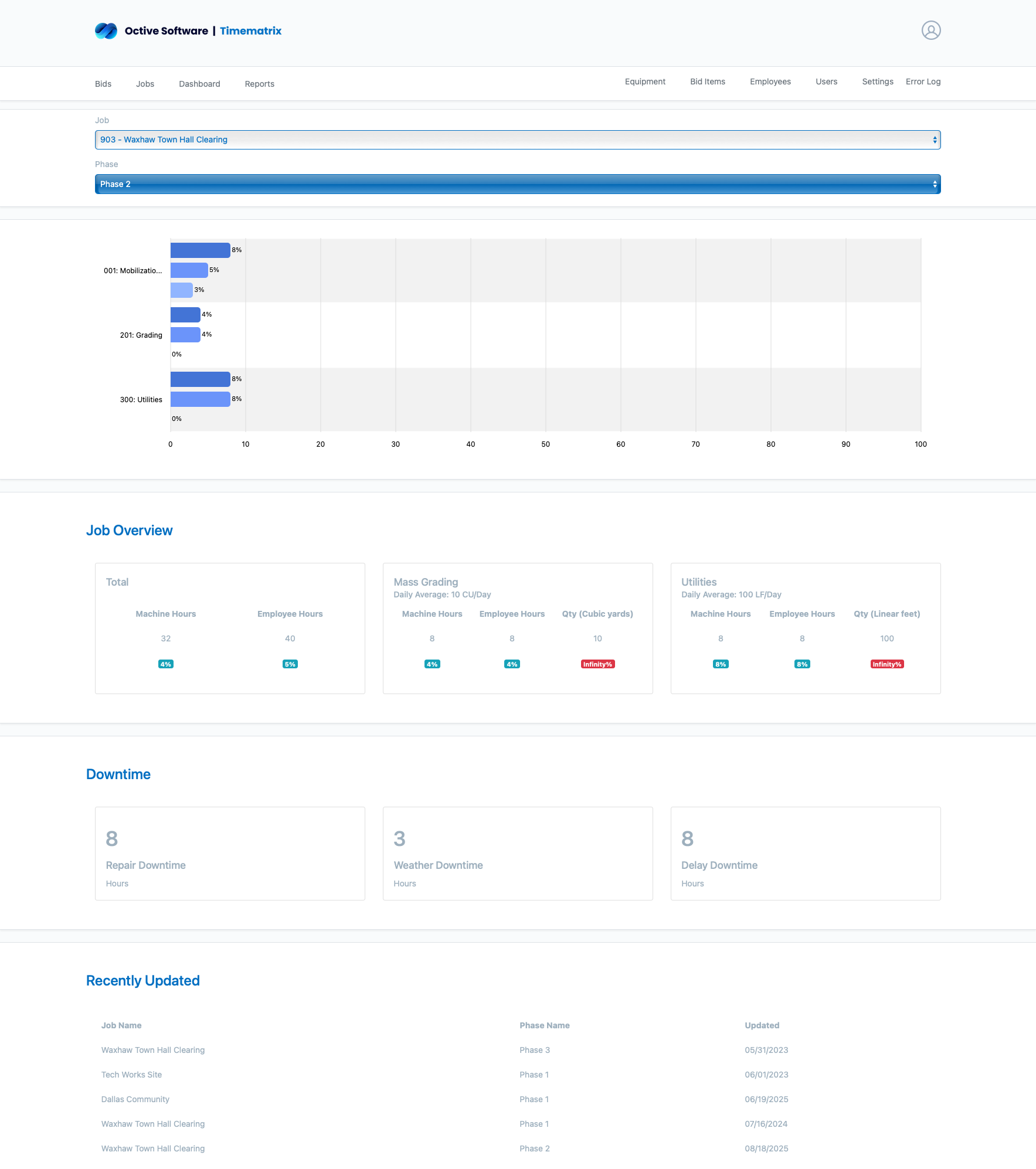This screenshot has height=1169, width=1036.
Task: Go to the Jobs page
Action: [145, 84]
